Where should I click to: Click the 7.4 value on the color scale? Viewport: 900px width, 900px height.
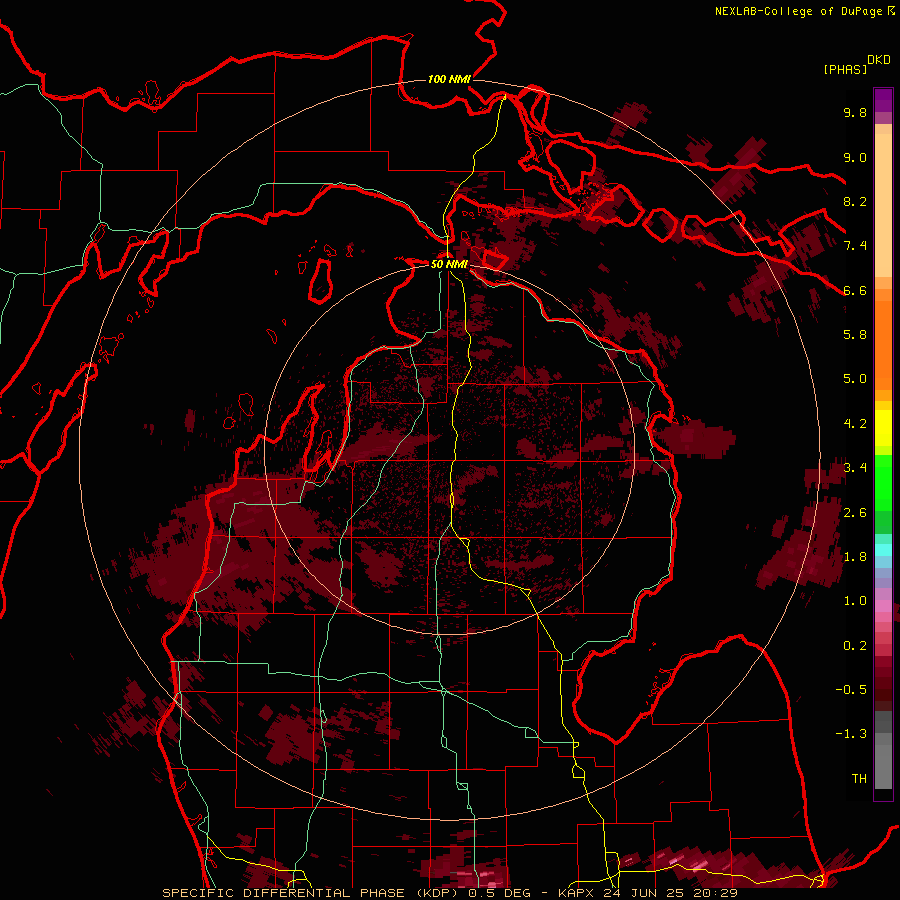855,246
